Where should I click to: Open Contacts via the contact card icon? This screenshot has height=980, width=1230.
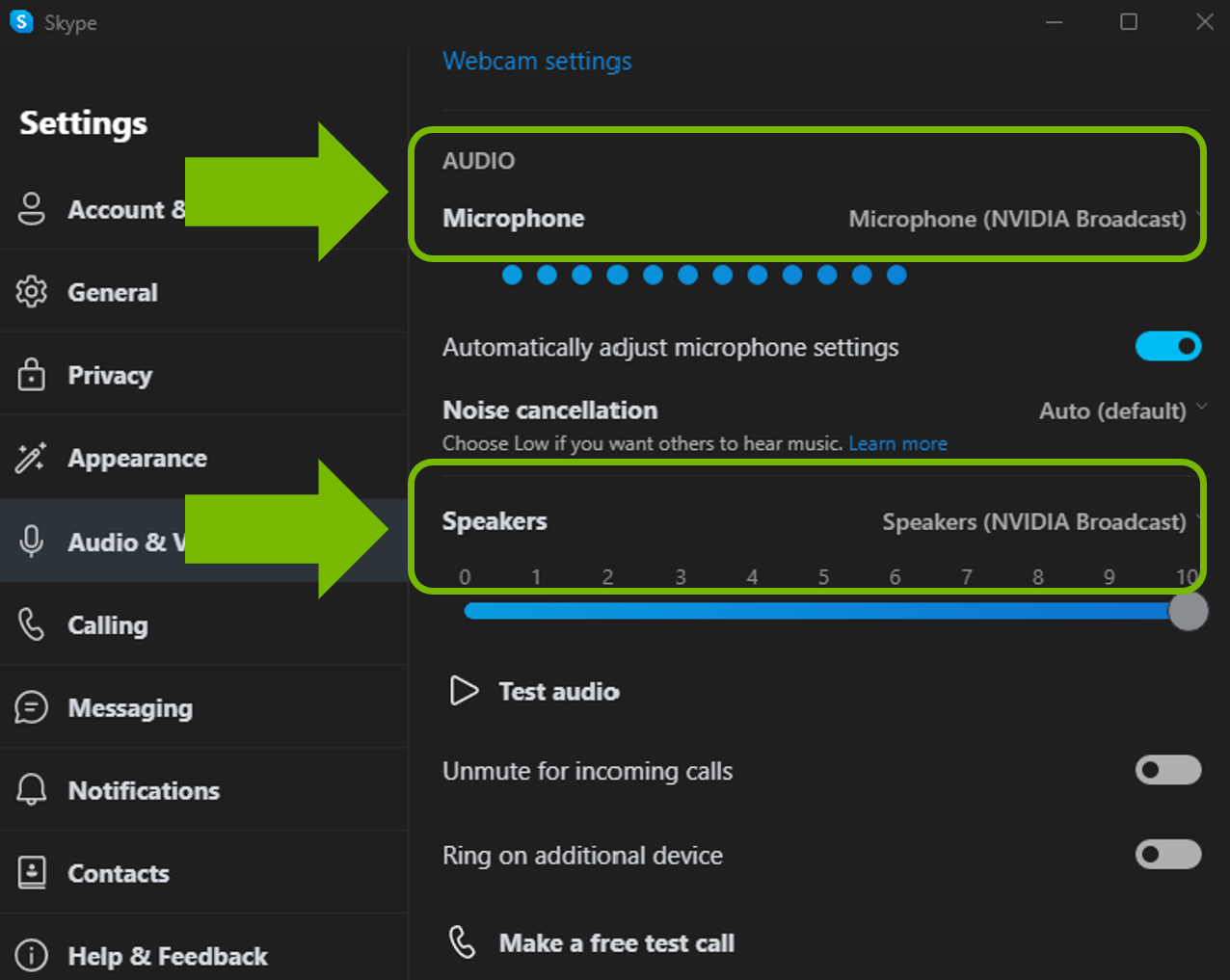31,873
